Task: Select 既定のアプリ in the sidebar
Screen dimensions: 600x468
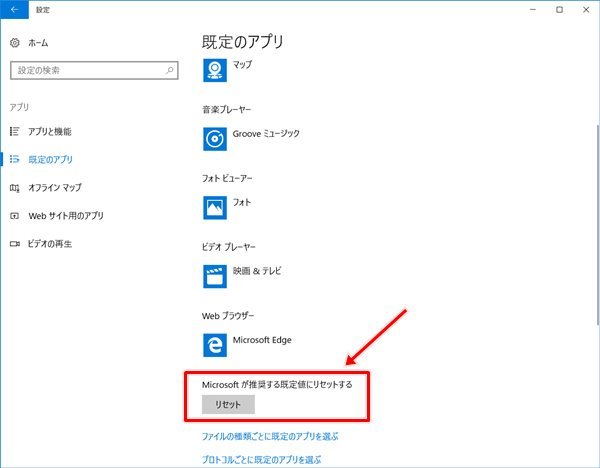Action: (x=51, y=160)
